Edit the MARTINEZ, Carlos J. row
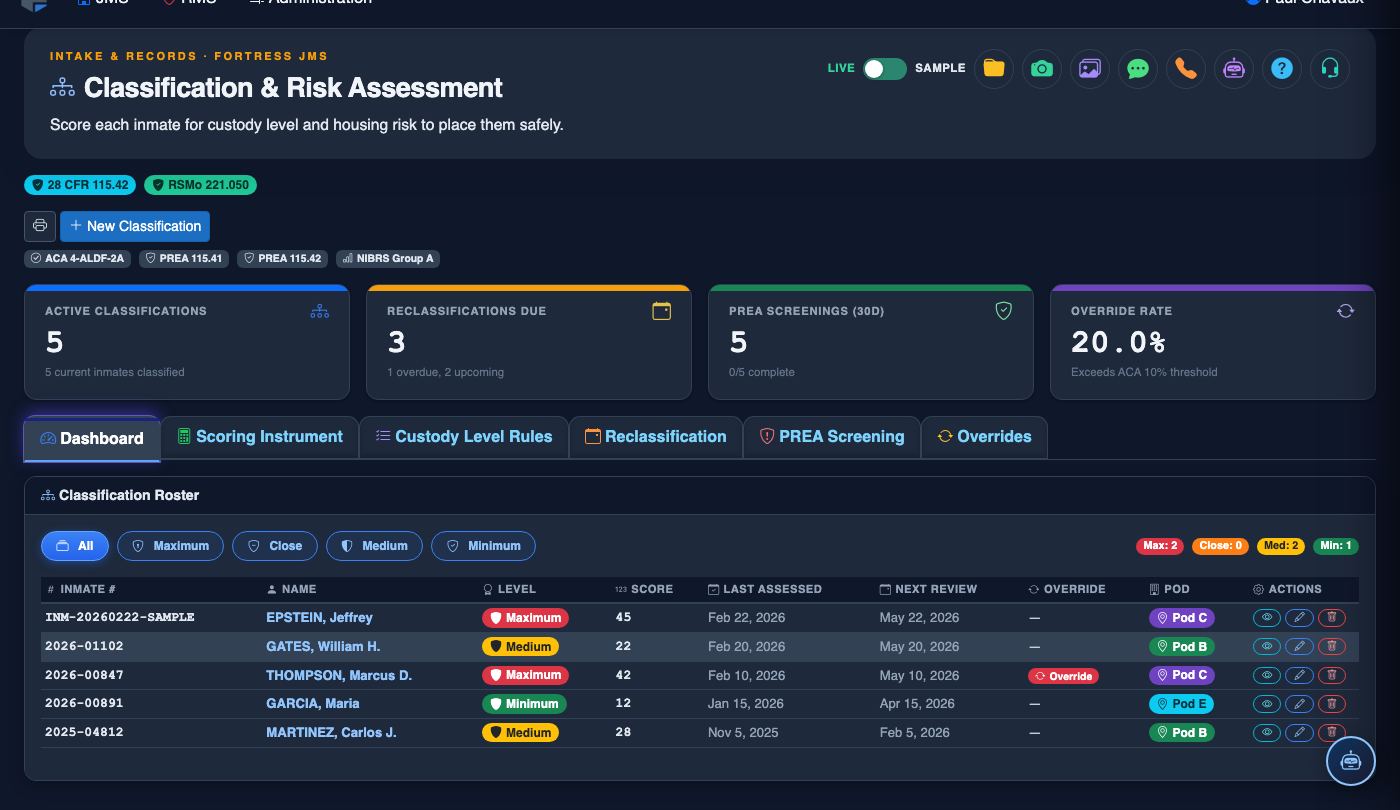Screen dimensions: 1400x810 point(1299,733)
